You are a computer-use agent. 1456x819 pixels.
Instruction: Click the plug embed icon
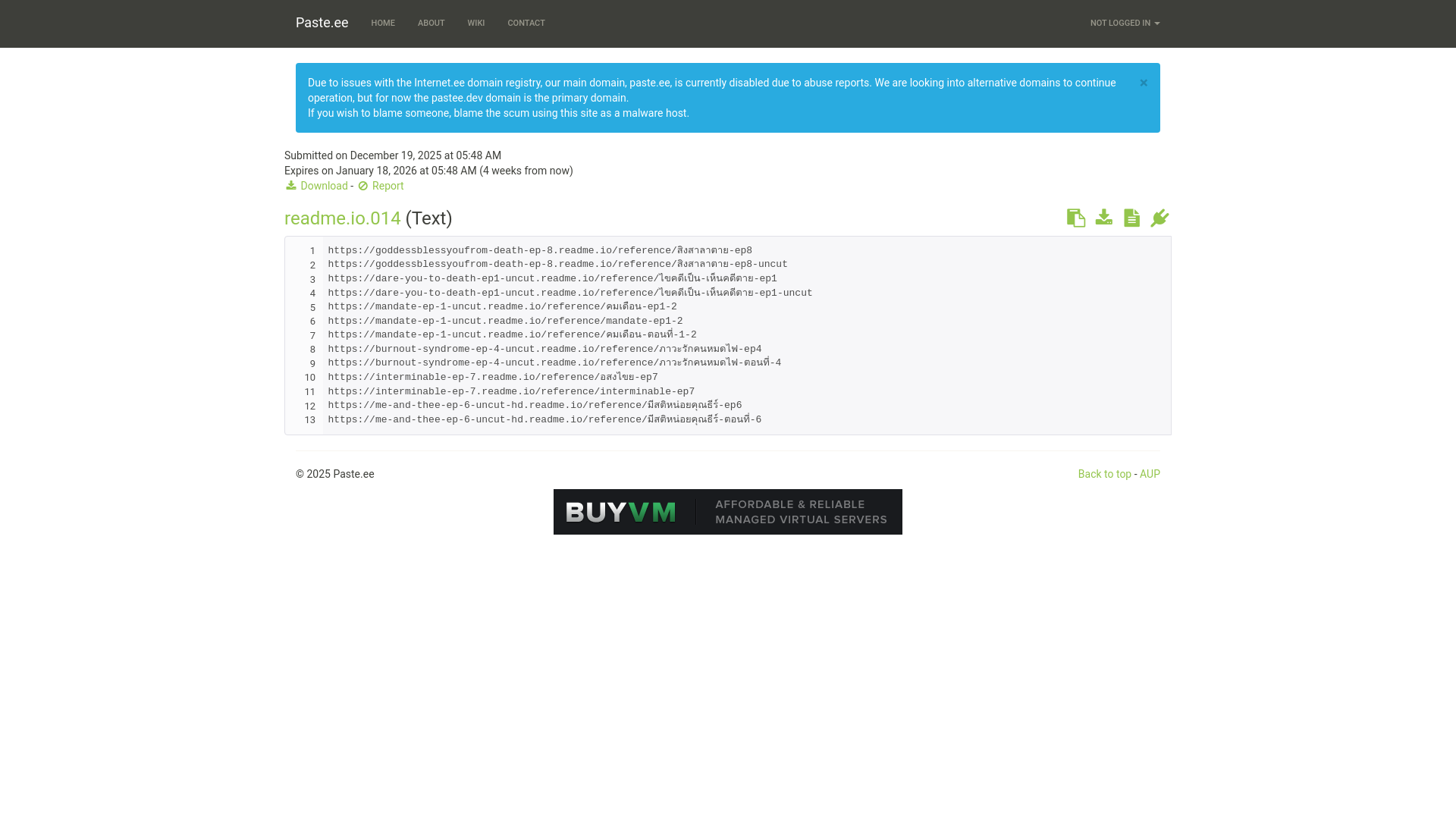point(1159,218)
